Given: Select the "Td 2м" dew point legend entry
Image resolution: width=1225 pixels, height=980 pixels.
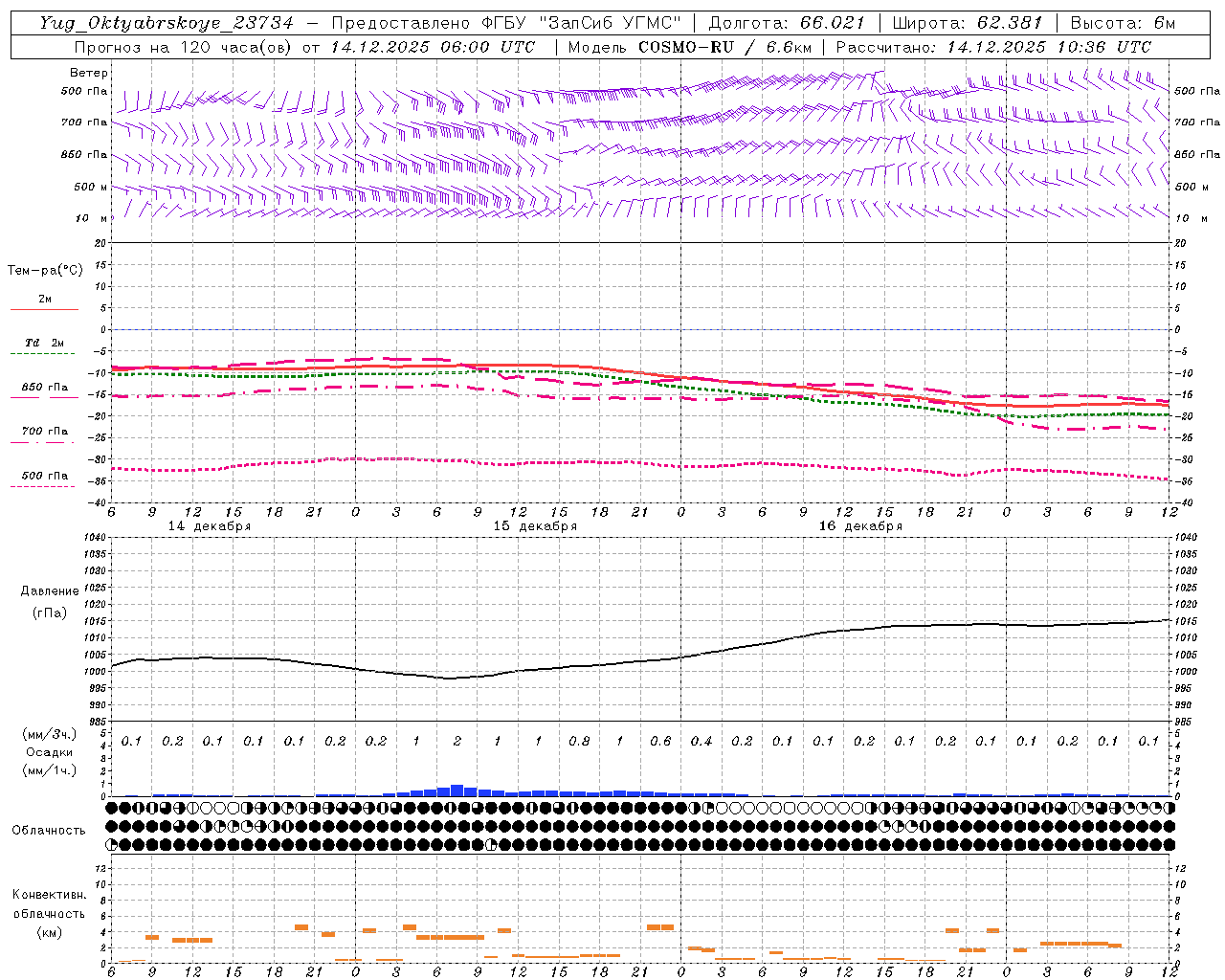Looking at the screenshot, I should pos(45,343).
